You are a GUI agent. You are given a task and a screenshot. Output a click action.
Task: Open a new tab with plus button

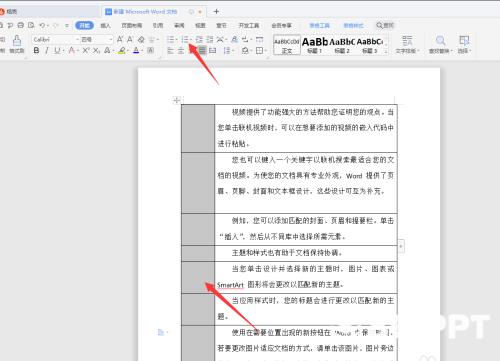pos(216,12)
